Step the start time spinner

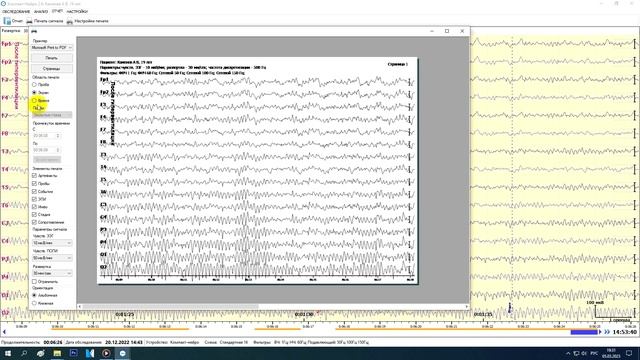pos(58,136)
